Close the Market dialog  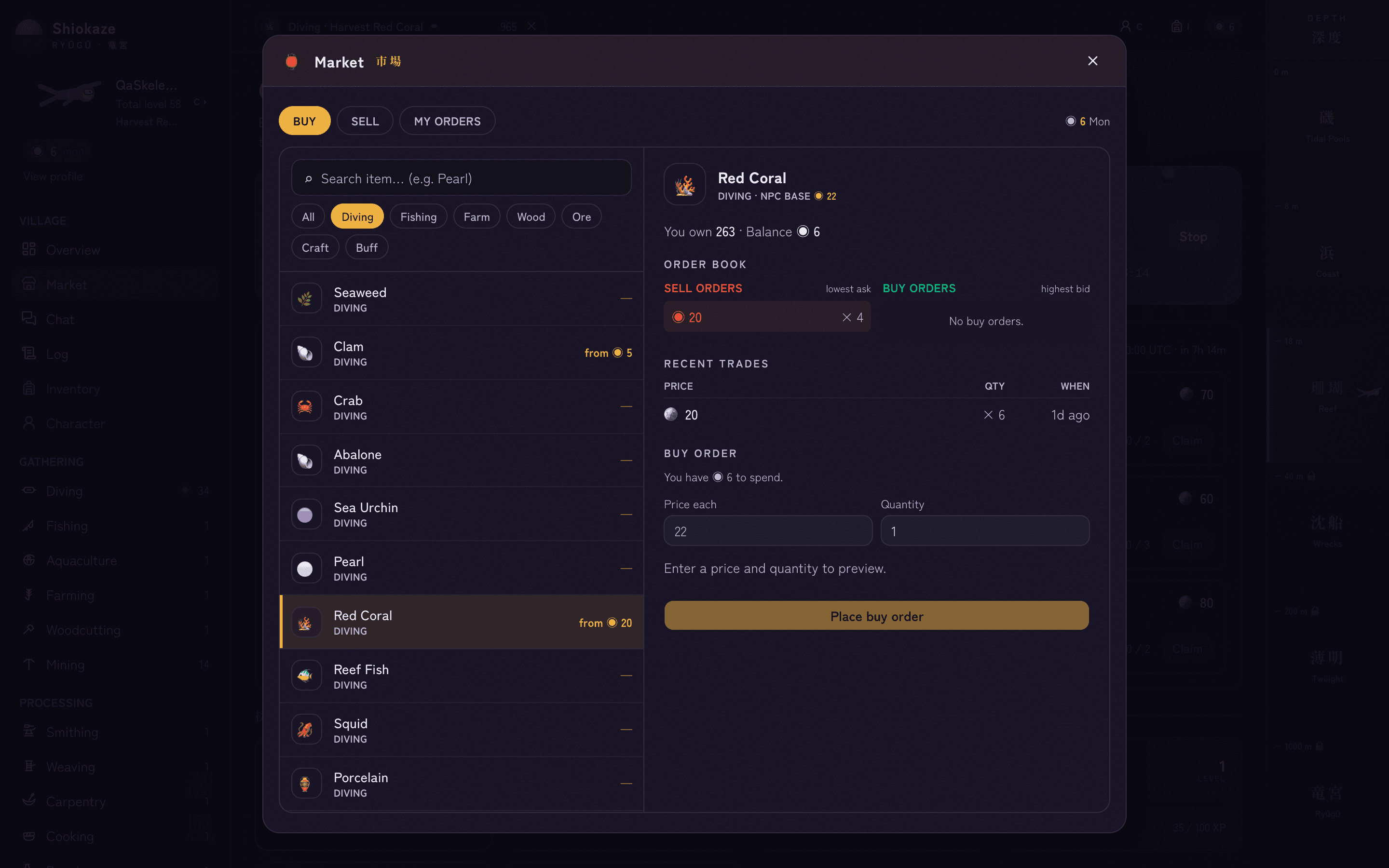[x=1093, y=61]
